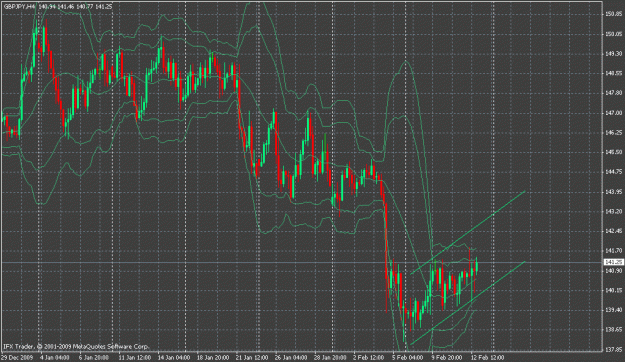Click the 139.40 price axis label
625x362 pixels.
(613, 310)
